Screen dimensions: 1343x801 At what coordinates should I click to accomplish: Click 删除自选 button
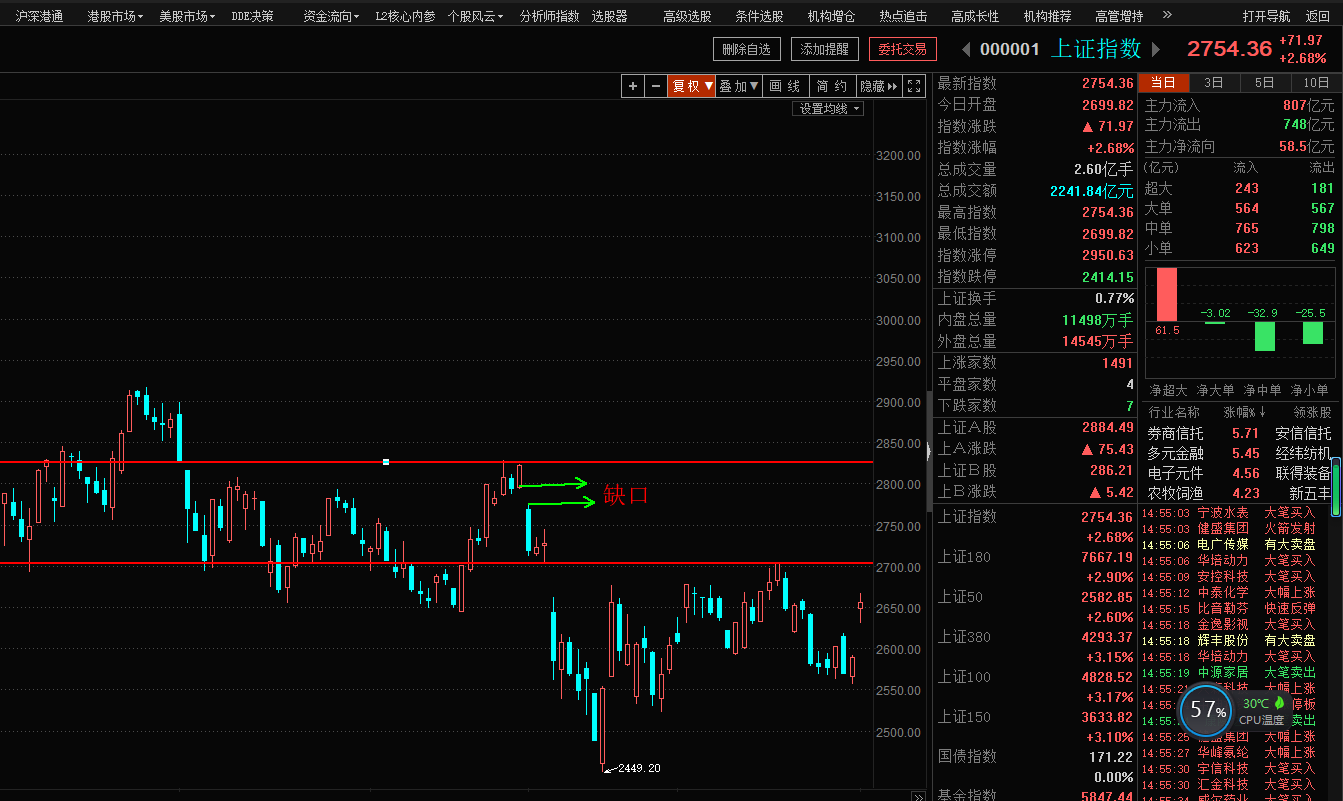746,49
